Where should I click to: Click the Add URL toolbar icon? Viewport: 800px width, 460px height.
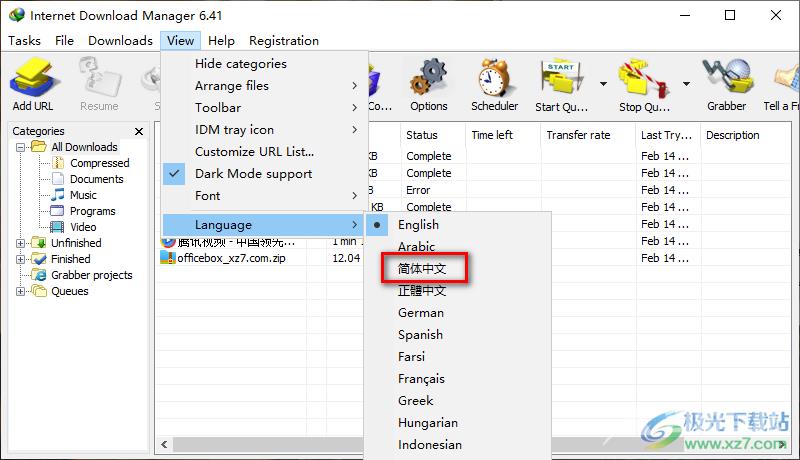coord(34,78)
